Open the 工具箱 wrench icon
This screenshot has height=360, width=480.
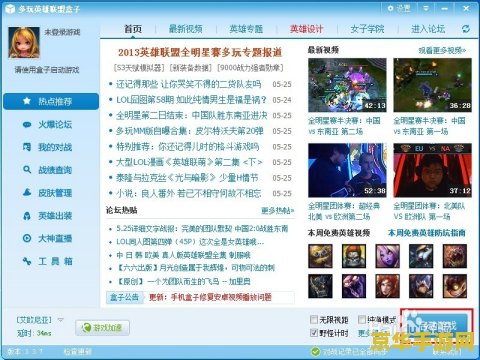[27, 261]
